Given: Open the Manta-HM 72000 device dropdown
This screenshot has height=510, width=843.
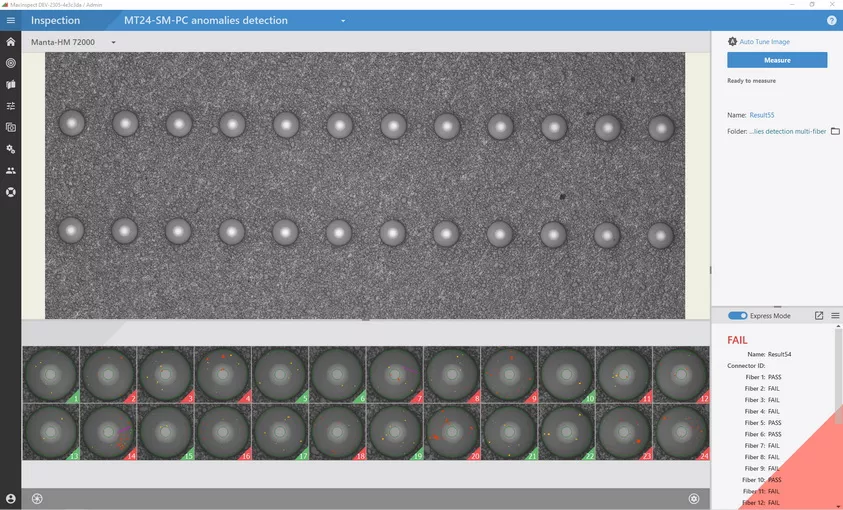Looking at the screenshot, I should coord(114,42).
